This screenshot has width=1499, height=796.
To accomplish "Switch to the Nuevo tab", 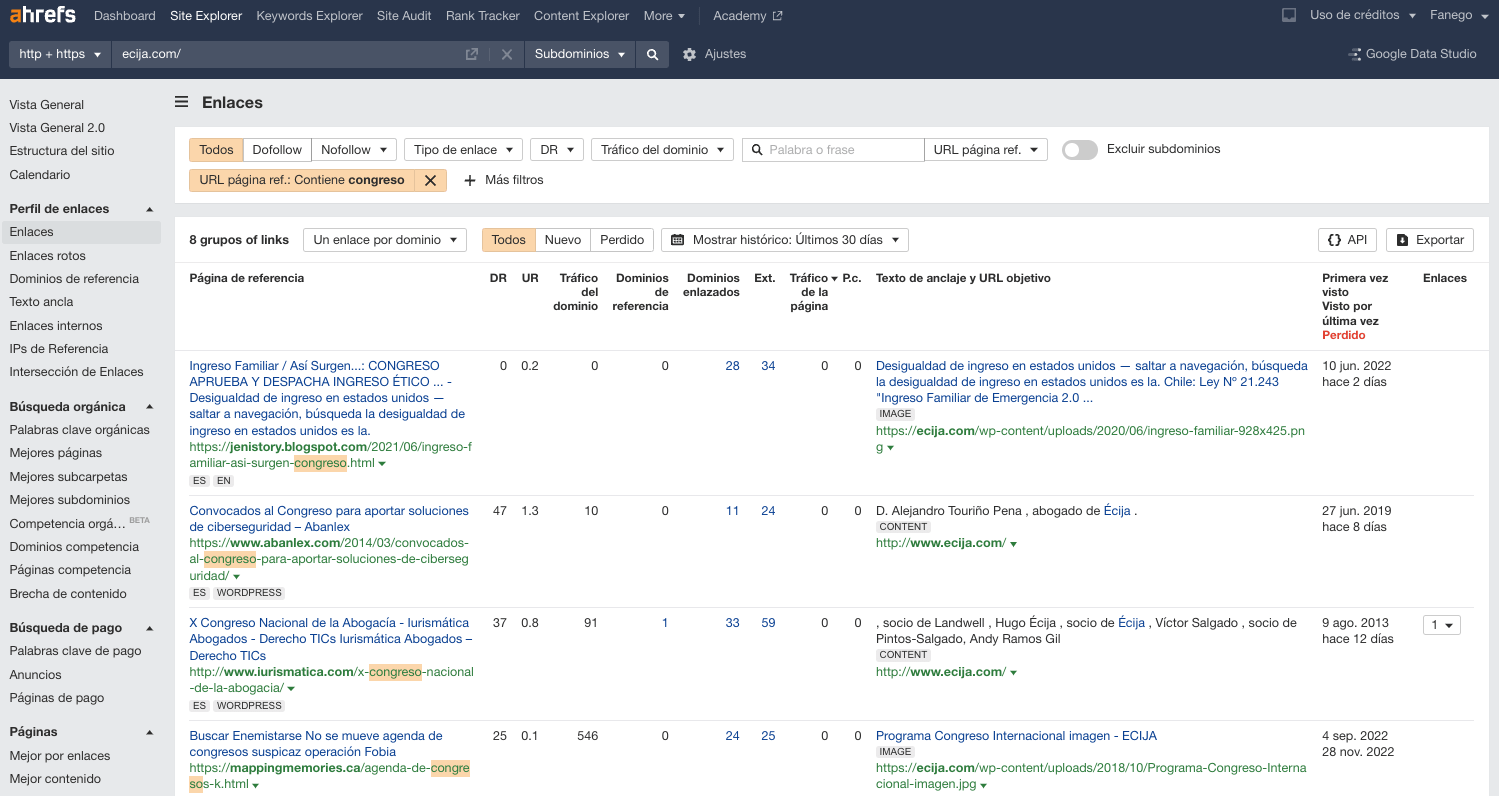I will click(562, 239).
